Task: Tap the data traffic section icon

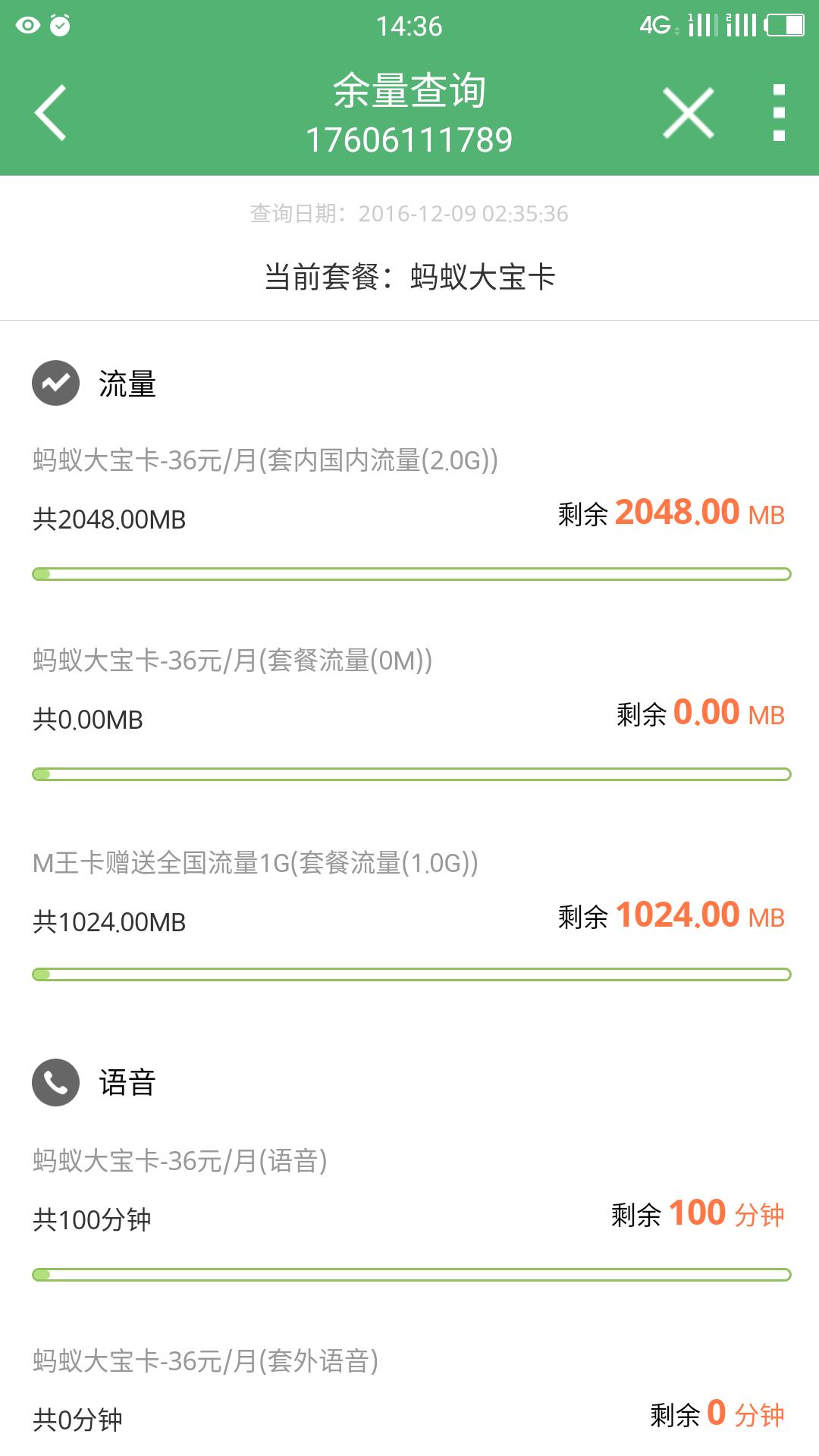Action: click(55, 383)
